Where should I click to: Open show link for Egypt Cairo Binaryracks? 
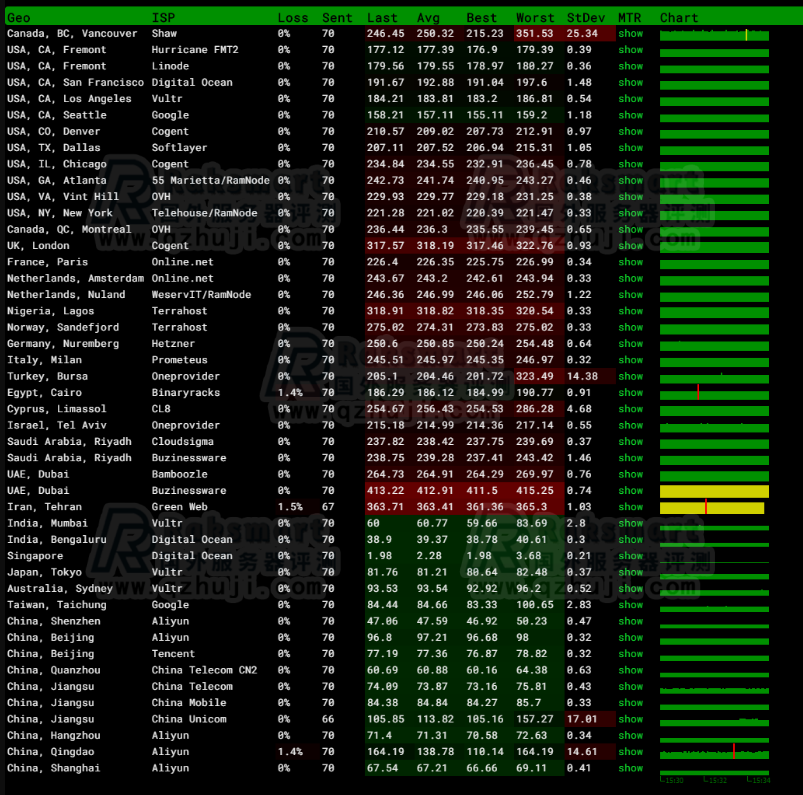pyautogui.click(x=630, y=393)
